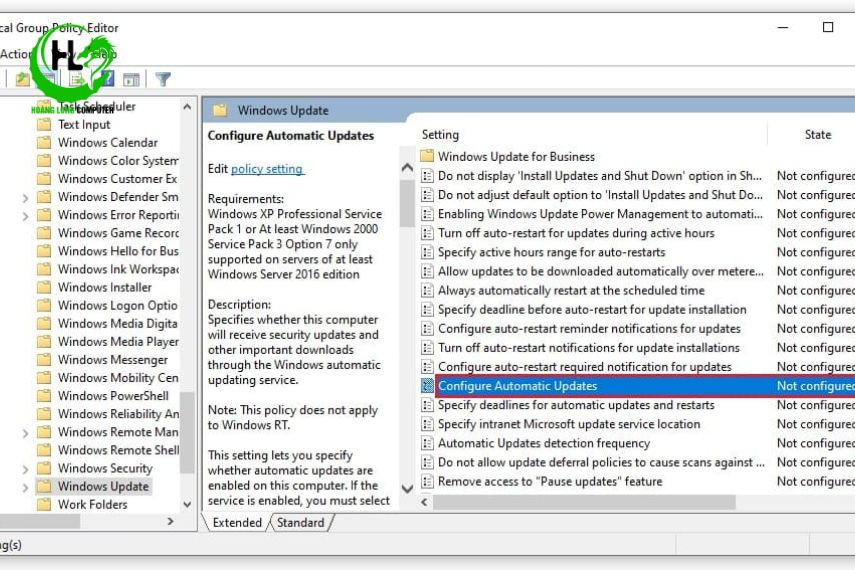Expand the Windows Error Reporting tree node
This screenshot has height=570, width=855.
tap(25, 216)
